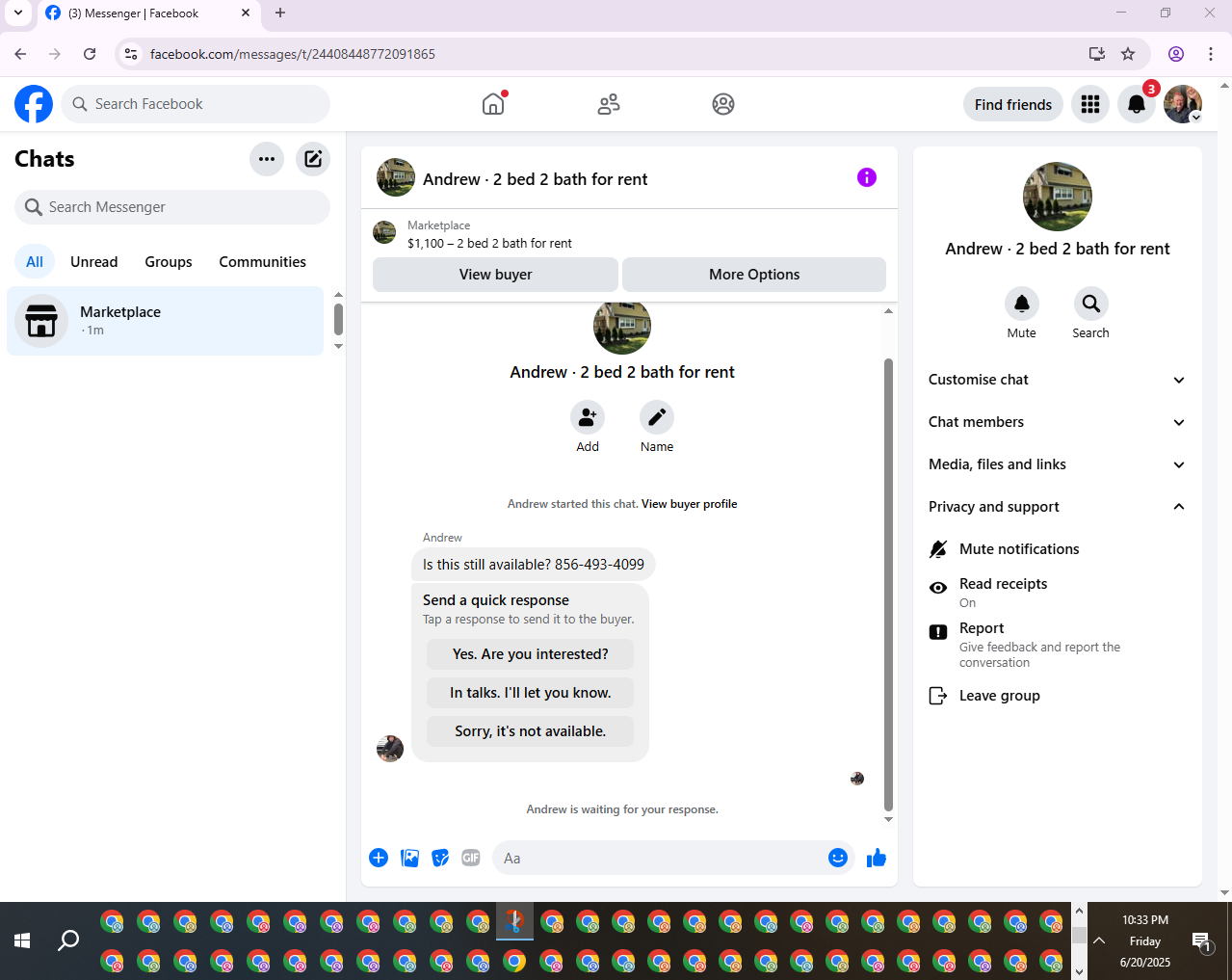Edit chat name with the Name pencil icon
The width and height of the screenshot is (1232, 980).
(x=657, y=417)
